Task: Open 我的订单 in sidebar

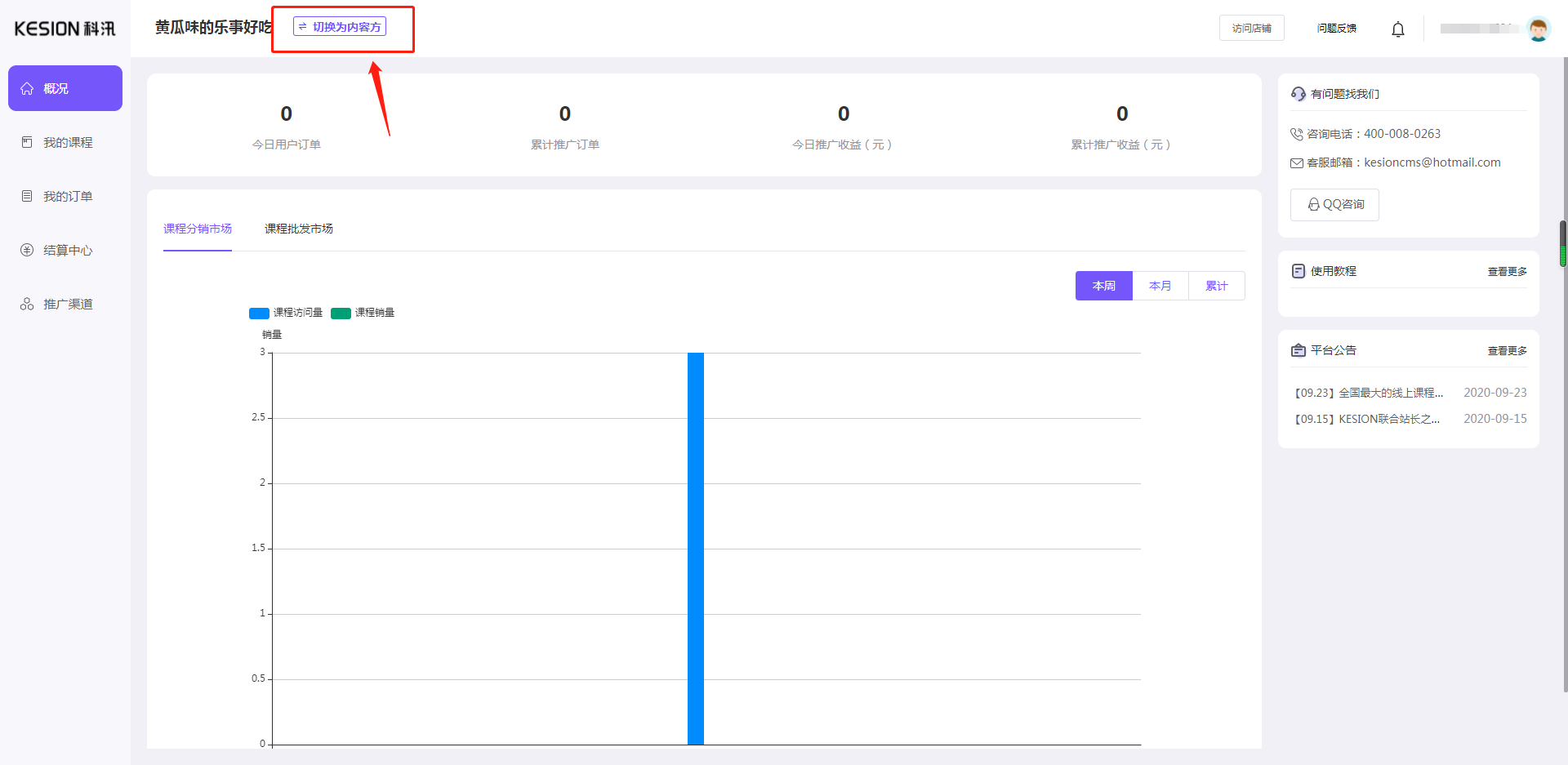Action: coord(67,197)
